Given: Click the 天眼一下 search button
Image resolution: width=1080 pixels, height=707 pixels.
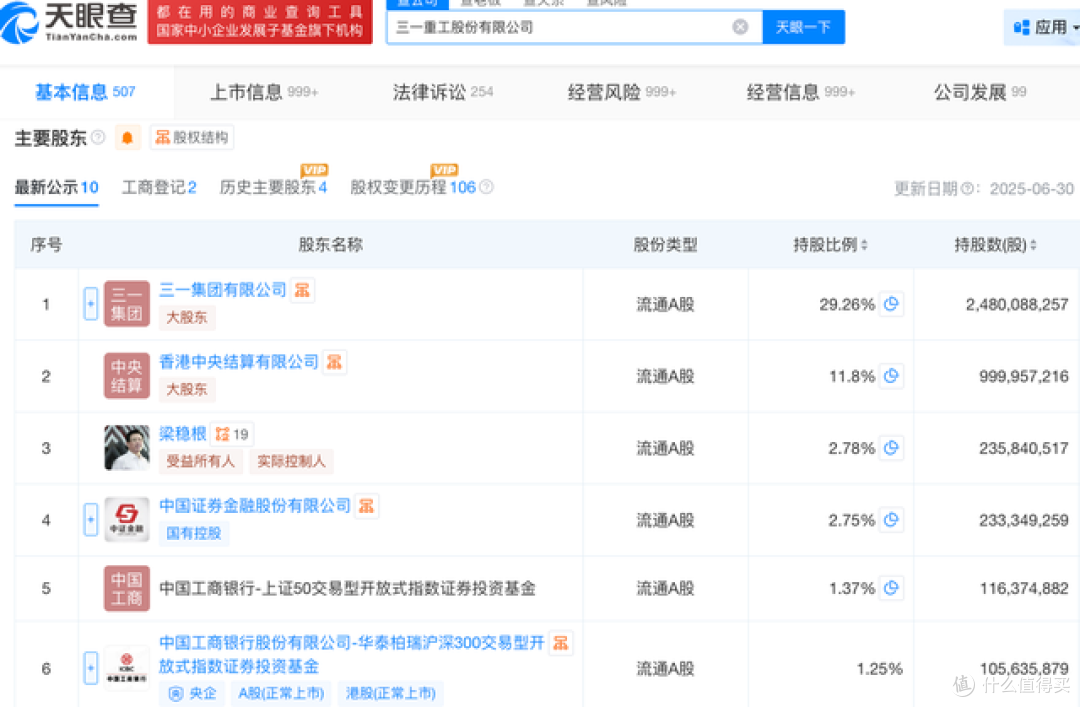Looking at the screenshot, I should pos(803,27).
